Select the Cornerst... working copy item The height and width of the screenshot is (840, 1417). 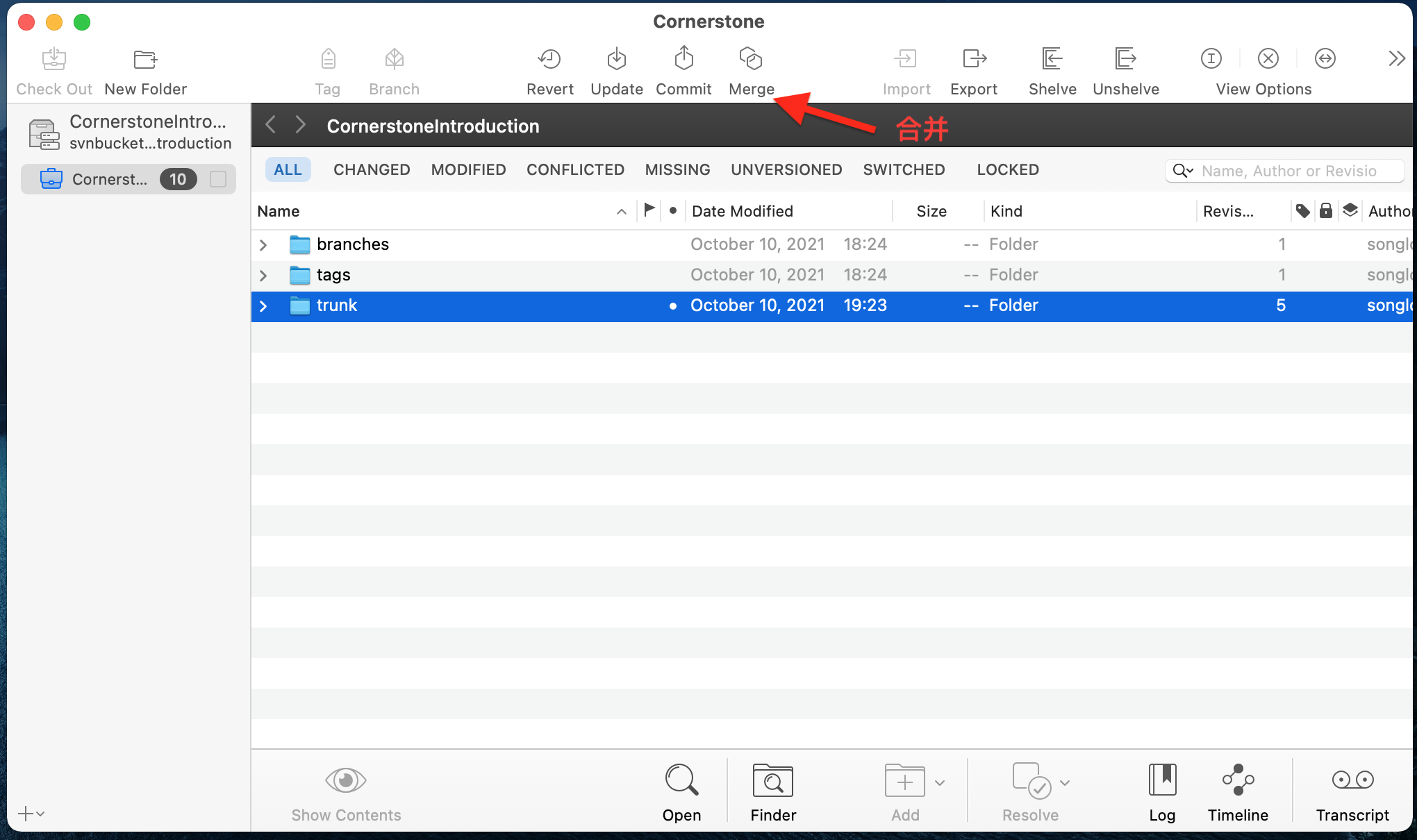129,180
